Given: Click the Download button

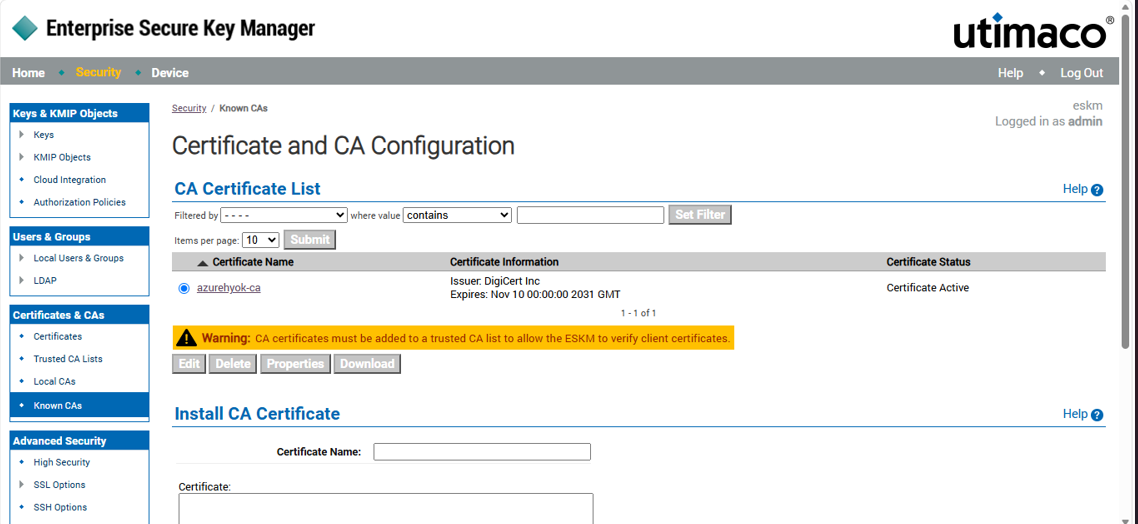Looking at the screenshot, I should [367, 364].
